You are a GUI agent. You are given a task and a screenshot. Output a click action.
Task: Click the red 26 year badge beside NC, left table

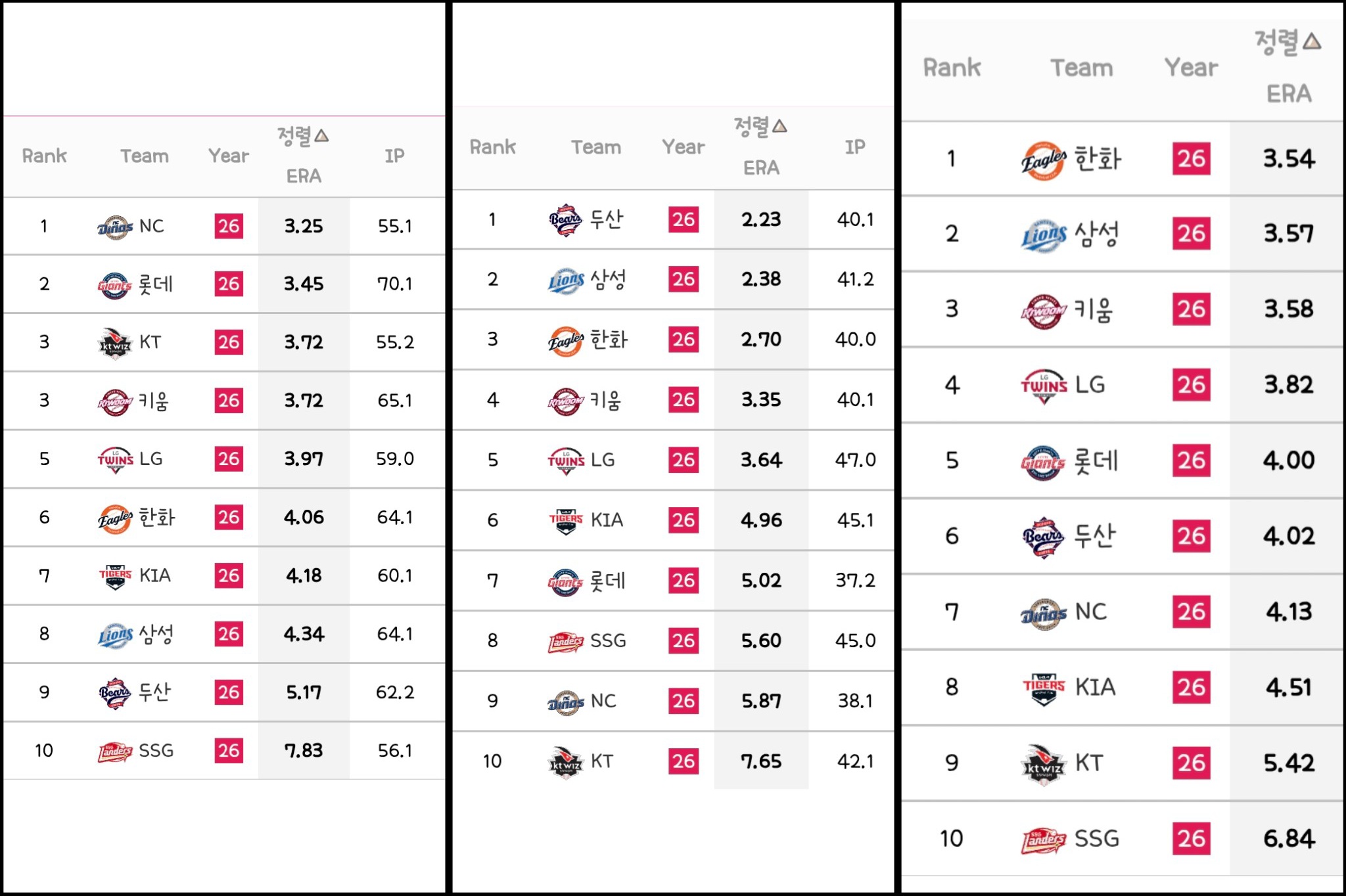click(x=229, y=227)
